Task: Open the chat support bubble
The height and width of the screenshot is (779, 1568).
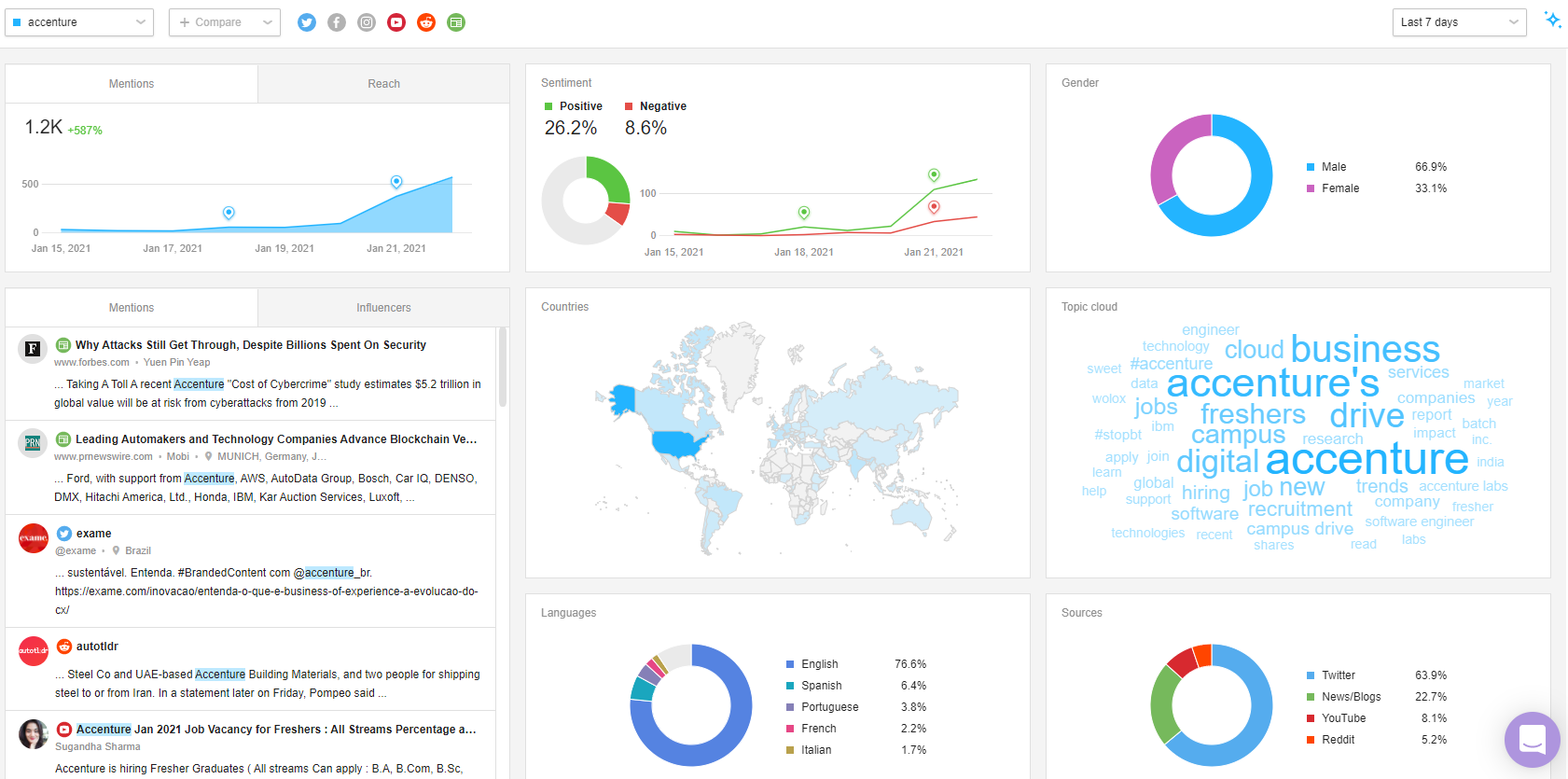Action: (x=1533, y=740)
